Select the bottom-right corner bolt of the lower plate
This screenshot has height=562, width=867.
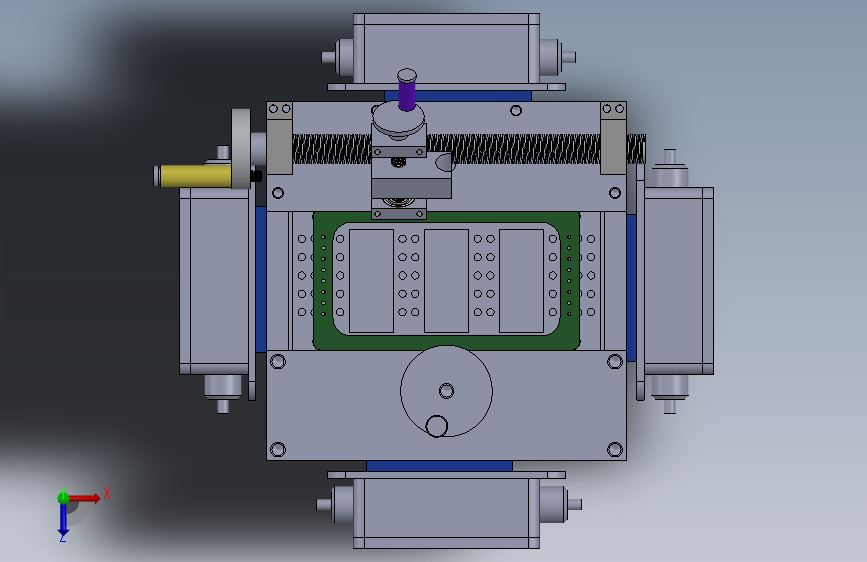click(615, 449)
